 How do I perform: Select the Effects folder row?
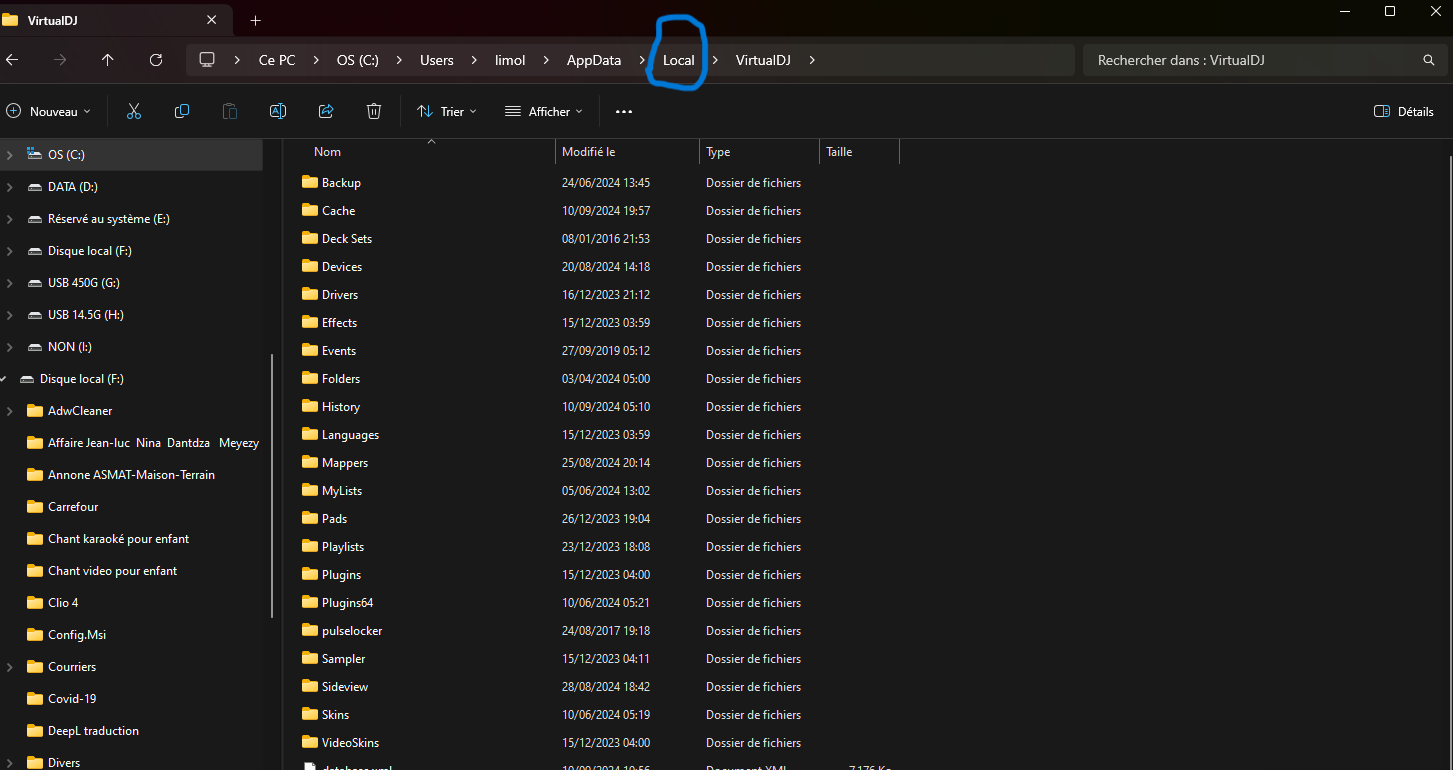pos(600,323)
